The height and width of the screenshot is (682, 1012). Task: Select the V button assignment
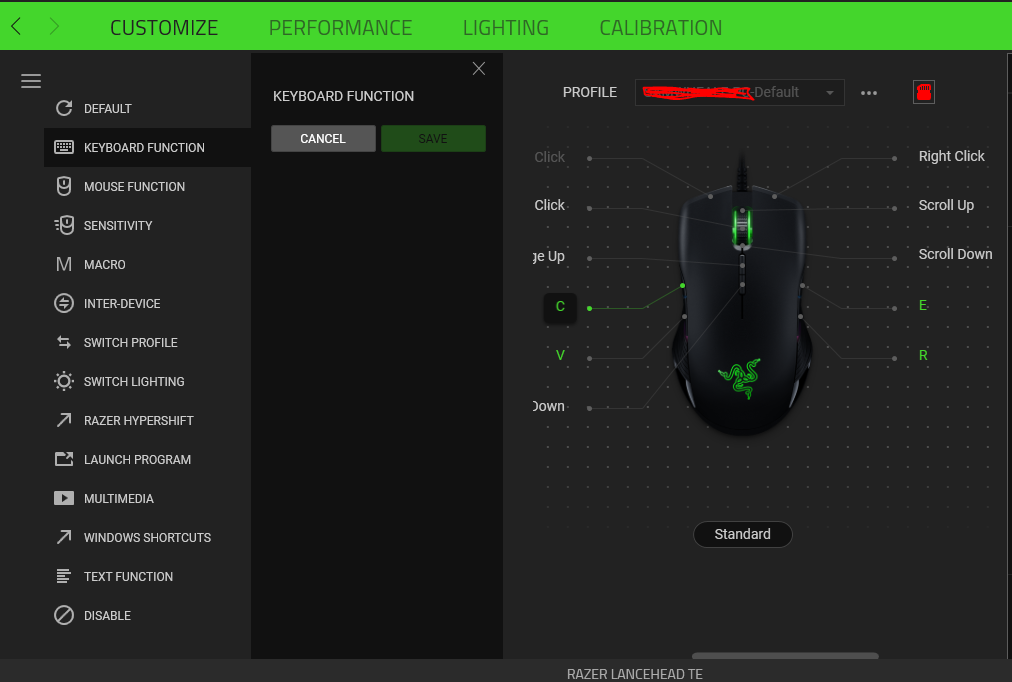(560, 355)
